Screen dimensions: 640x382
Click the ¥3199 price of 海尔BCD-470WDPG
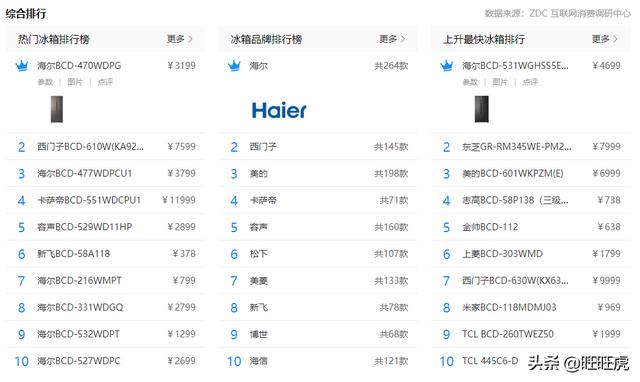pyautogui.click(x=182, y=66)
